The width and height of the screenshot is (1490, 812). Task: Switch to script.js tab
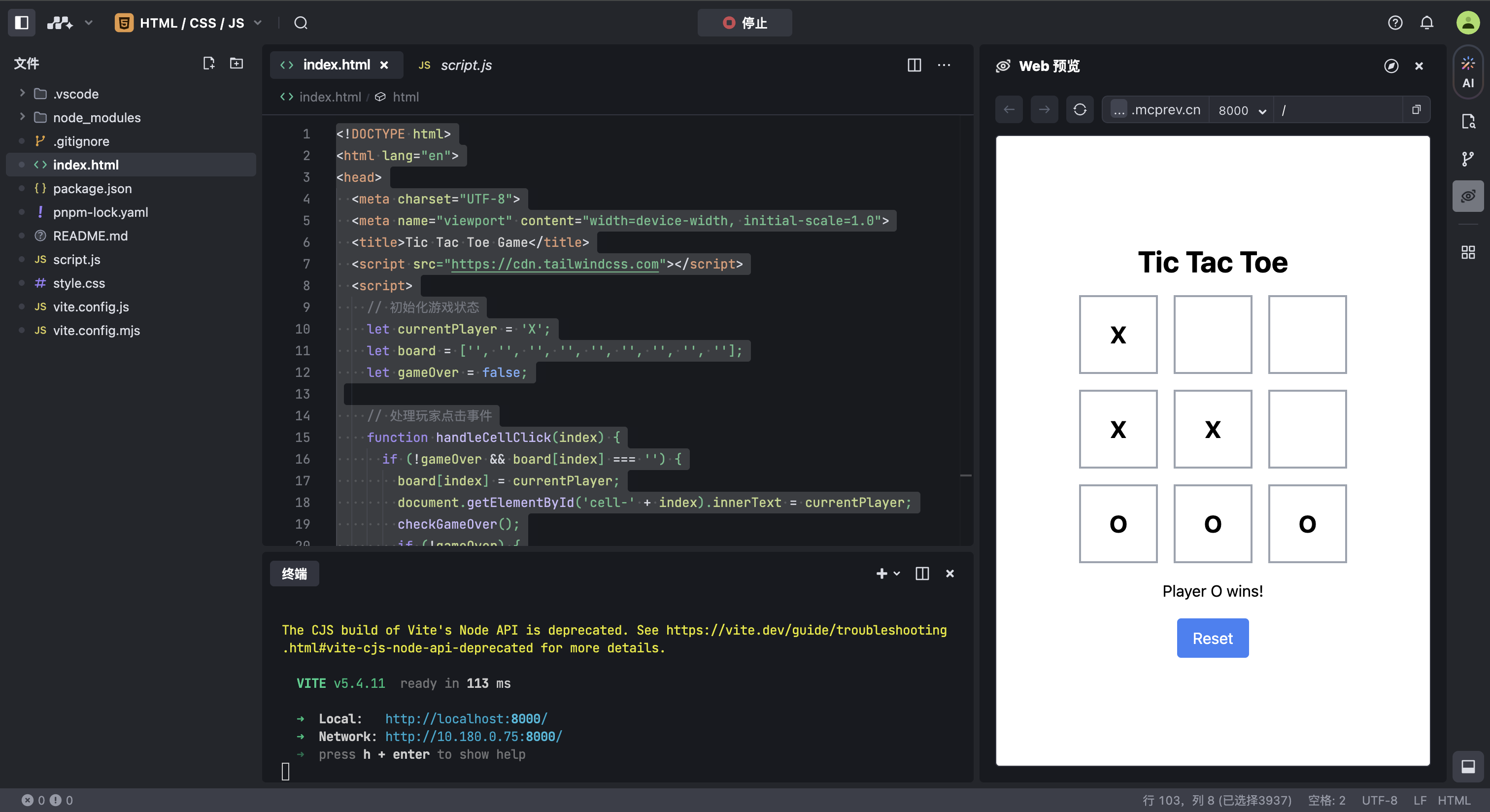click(456, 65)
